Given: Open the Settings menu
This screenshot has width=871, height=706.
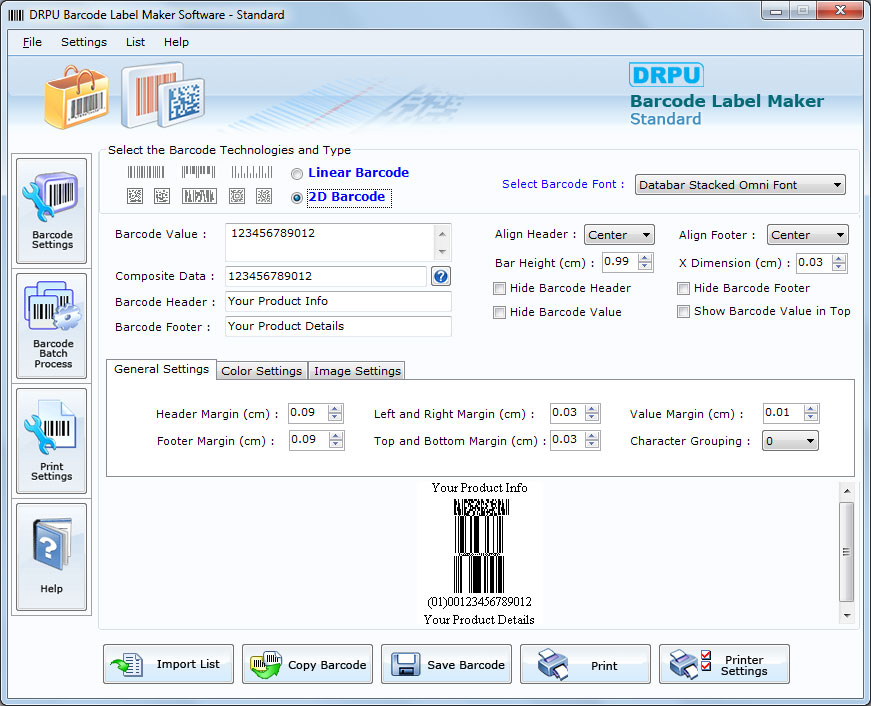Looking at the screenshot, I should tap(84, 42).
